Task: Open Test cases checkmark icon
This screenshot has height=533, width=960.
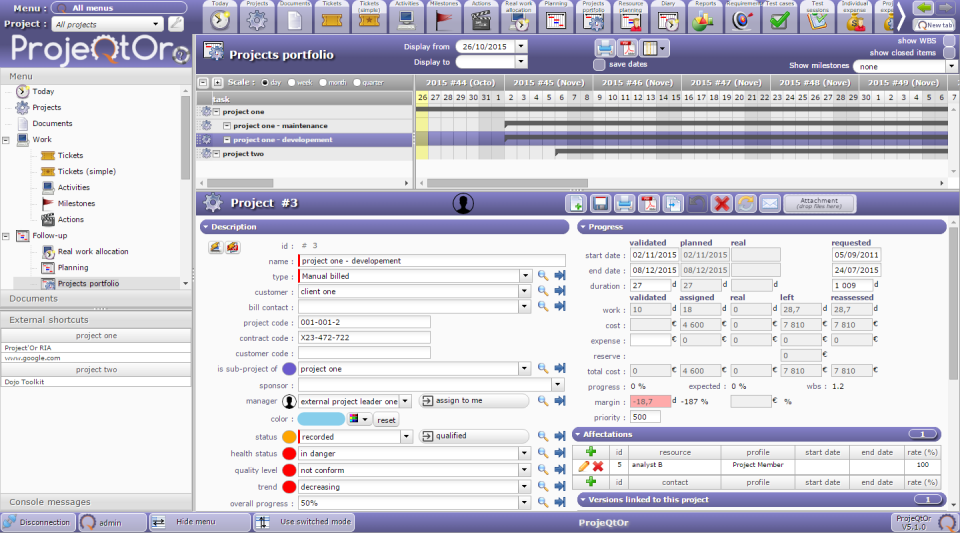Action: click(780, 20)
